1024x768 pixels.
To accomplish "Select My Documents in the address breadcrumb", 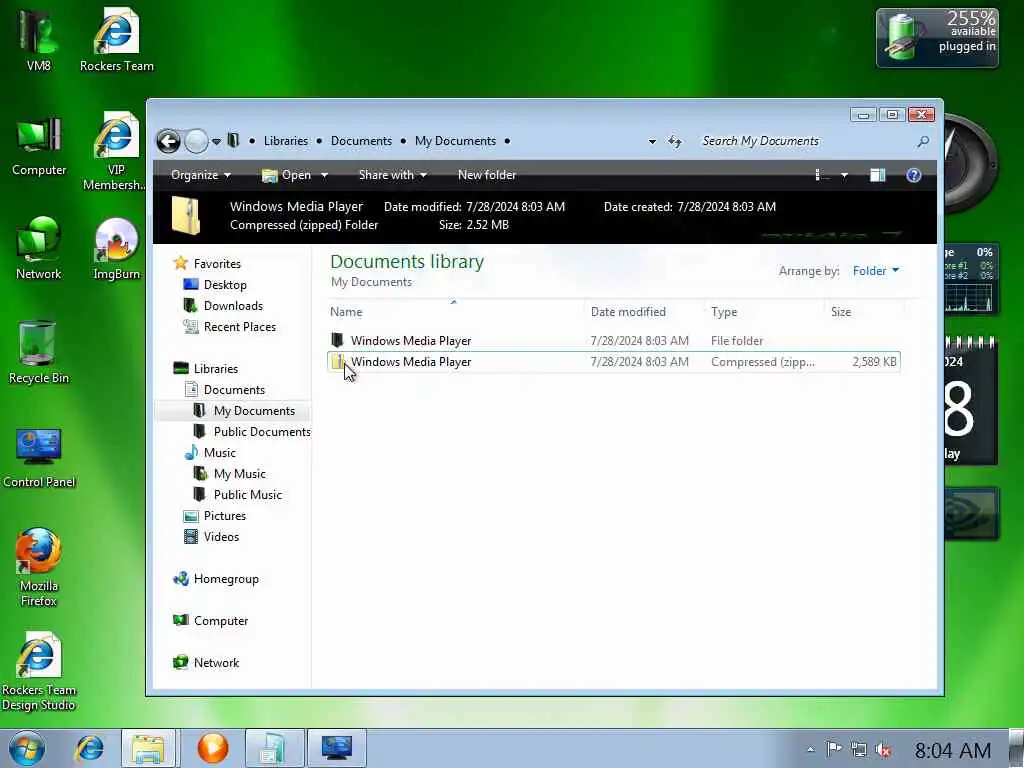I will [x=455, y=141].
